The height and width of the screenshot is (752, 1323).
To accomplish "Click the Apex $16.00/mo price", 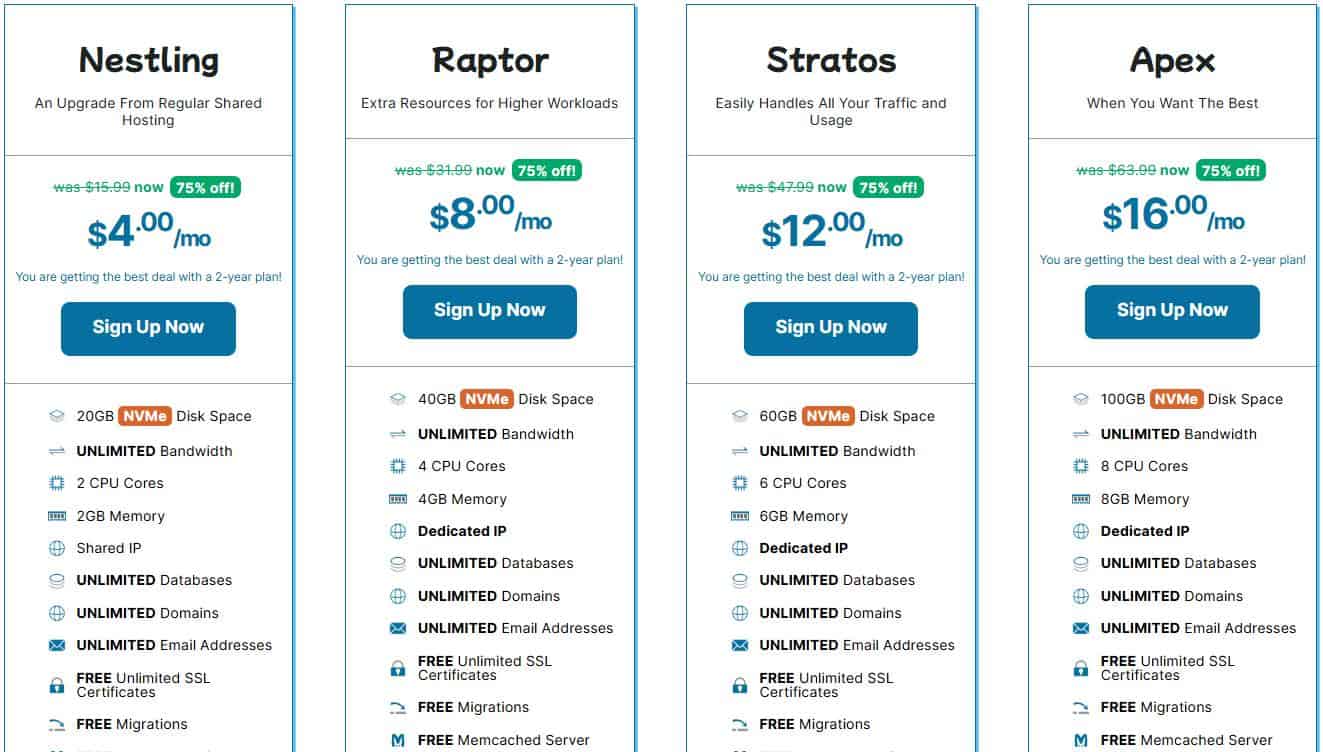I will pyautogui.click(x=1172, y=215).
